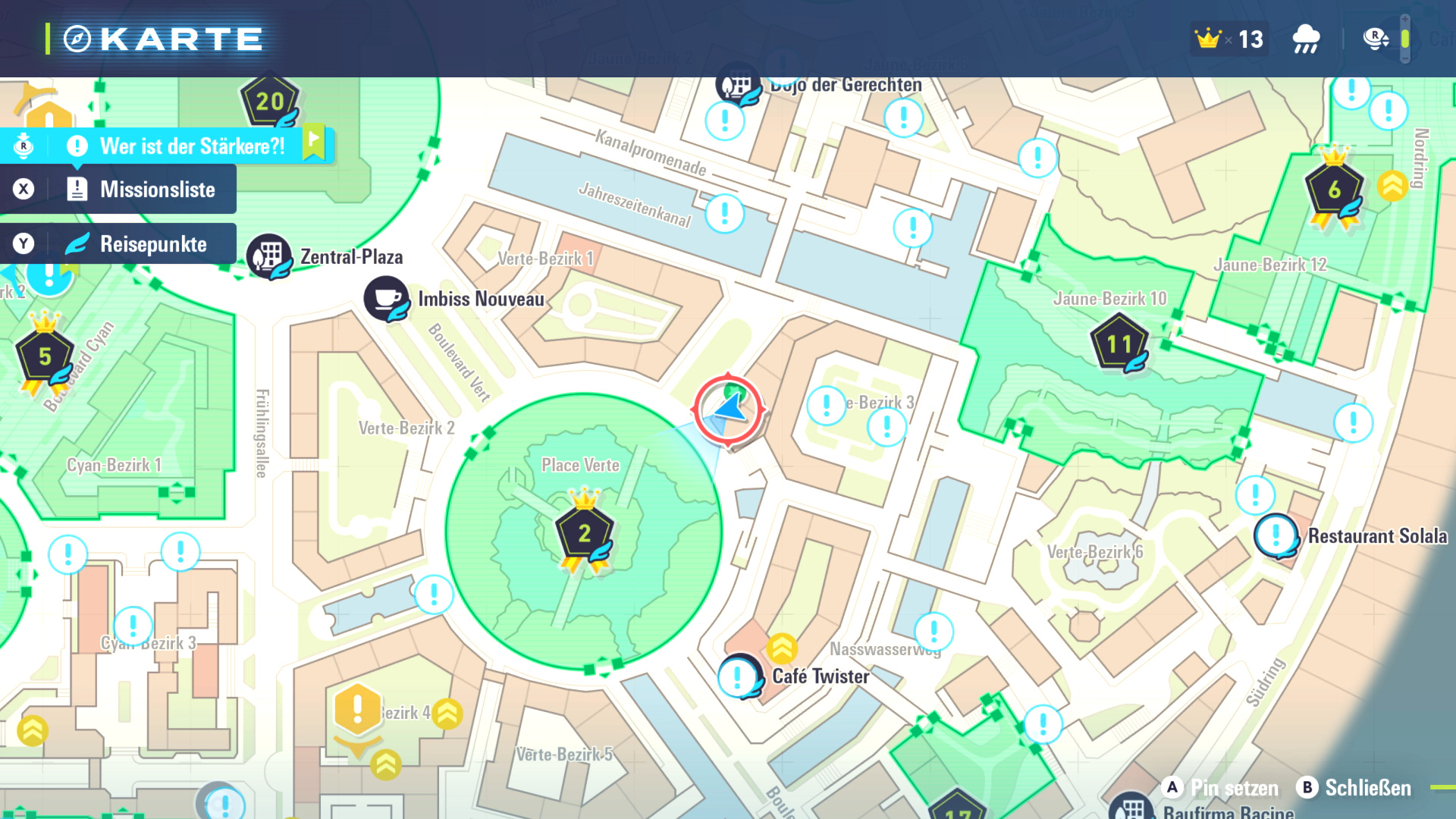Click the yellow chevron marker near Café Twister

coord(781,648)
